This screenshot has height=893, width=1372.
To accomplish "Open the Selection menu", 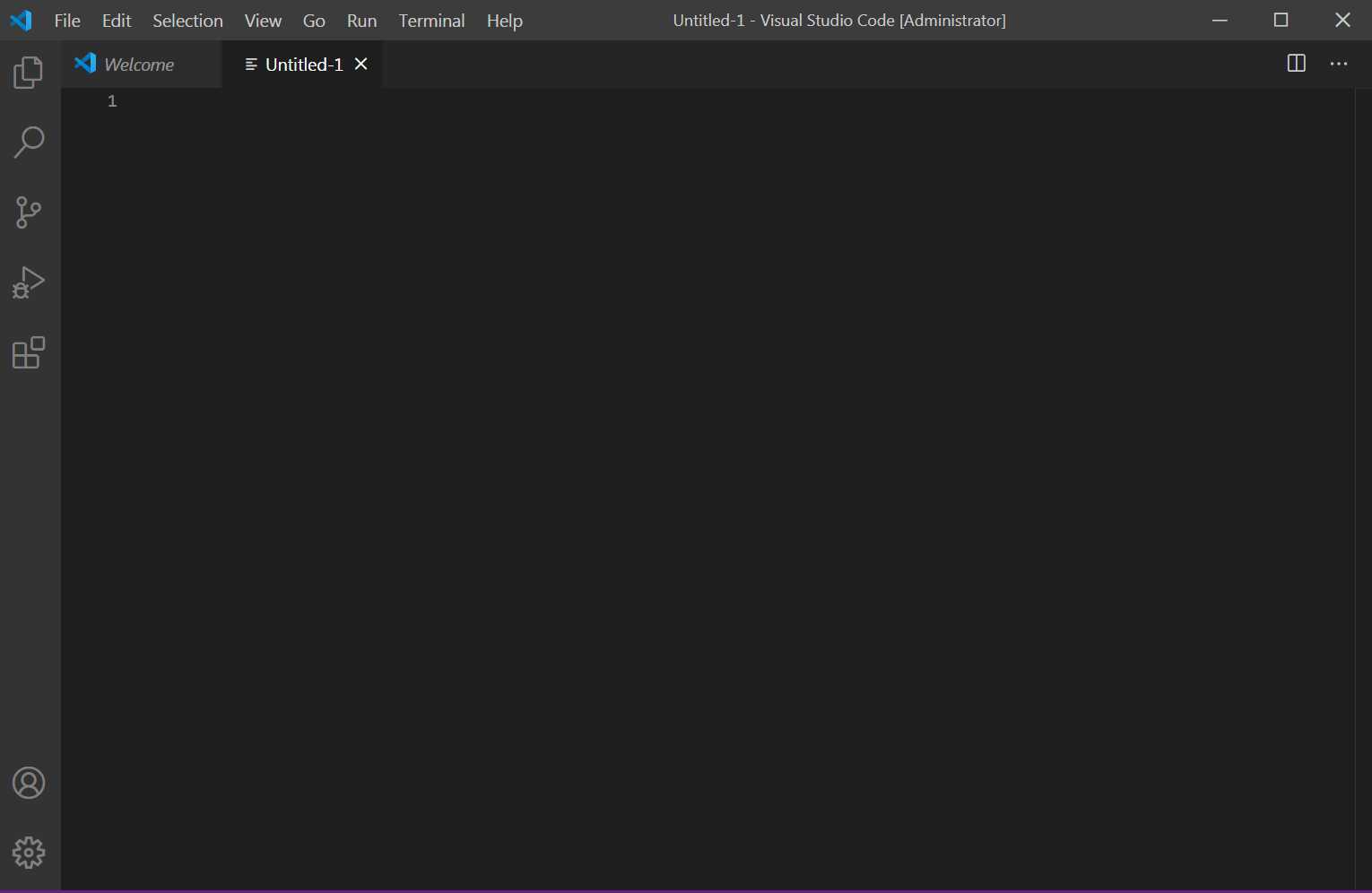I will tap(187, 21).
